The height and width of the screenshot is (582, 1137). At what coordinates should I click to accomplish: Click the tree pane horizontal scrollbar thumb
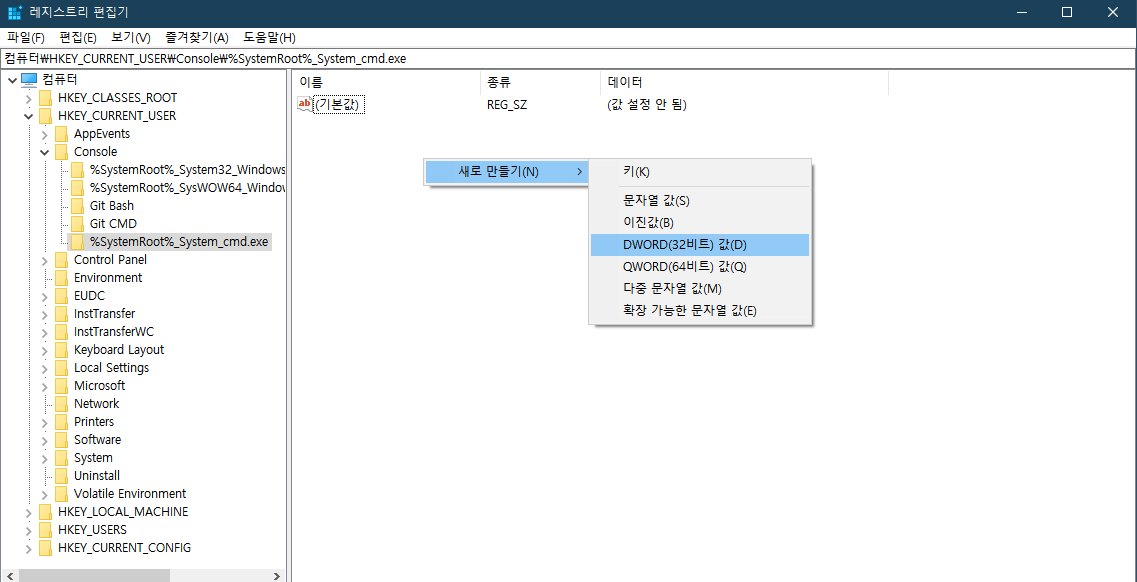pyautogui.click(x=94, y=576)
